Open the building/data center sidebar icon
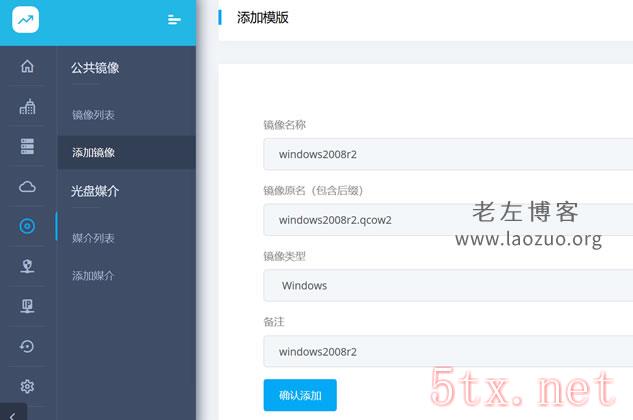Viewport: 633px width, 420px height. [x=27, y=107]
